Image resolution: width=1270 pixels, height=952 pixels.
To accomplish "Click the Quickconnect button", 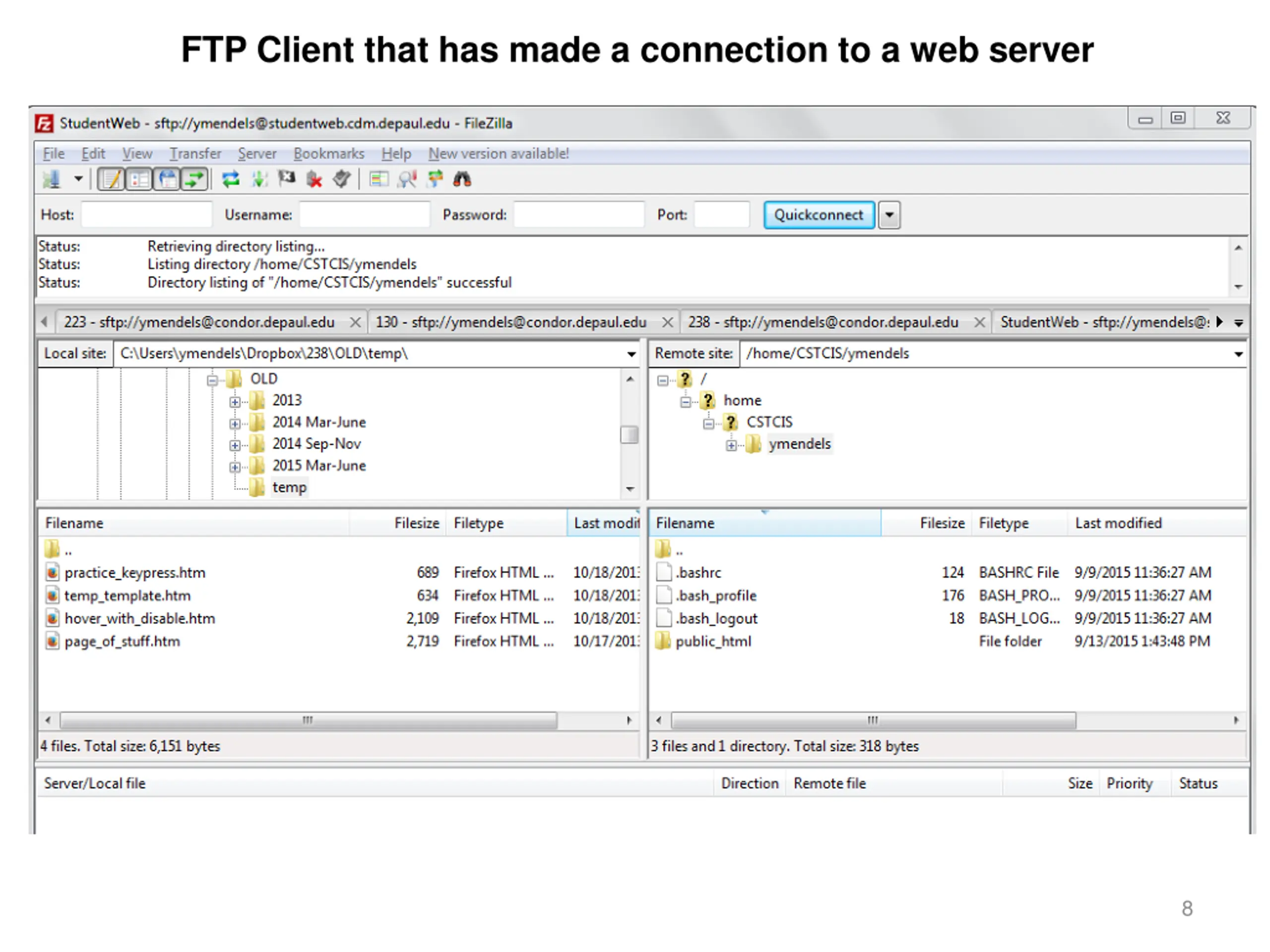I will coord(819,215).
